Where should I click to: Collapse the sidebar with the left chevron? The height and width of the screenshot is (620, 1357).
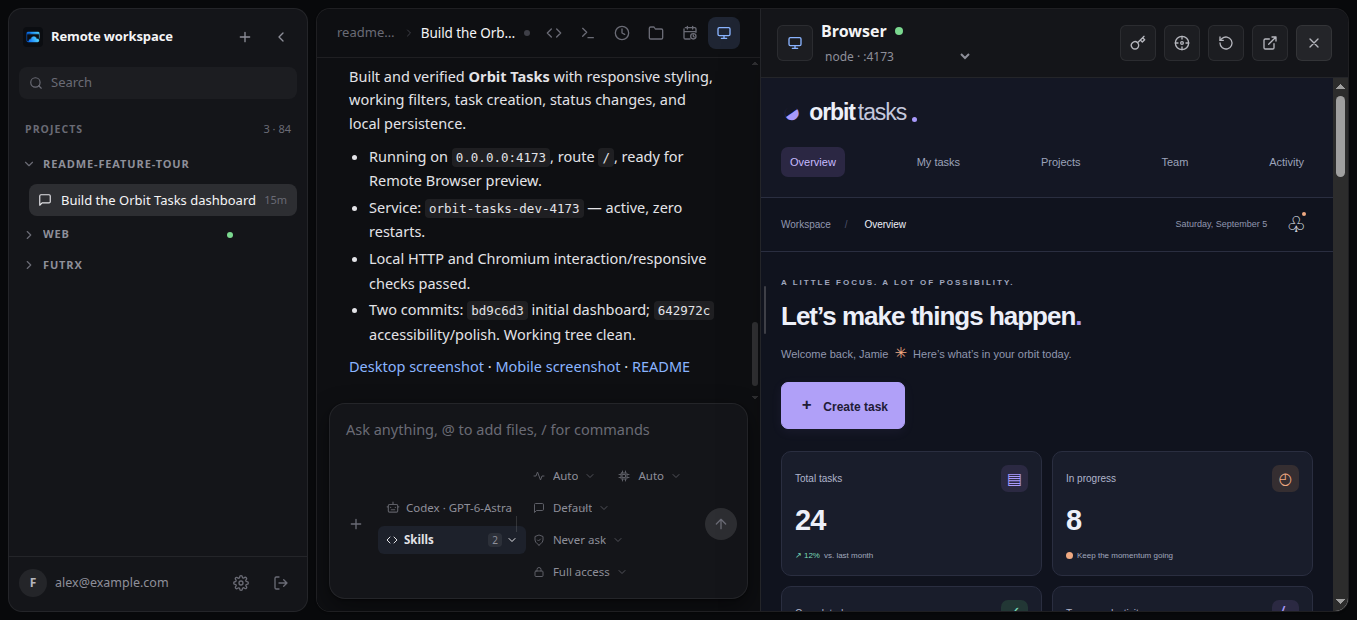[x=281, y=37]
